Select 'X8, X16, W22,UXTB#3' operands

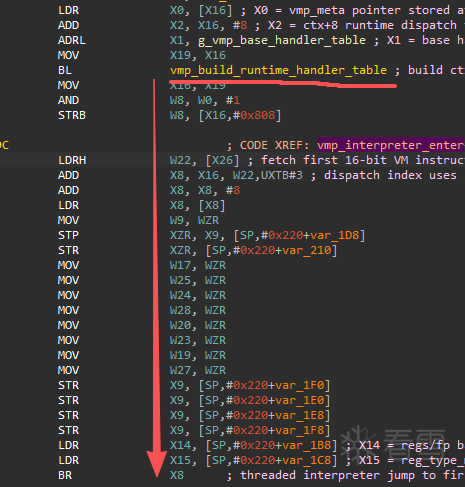click(x=236, y=175)
